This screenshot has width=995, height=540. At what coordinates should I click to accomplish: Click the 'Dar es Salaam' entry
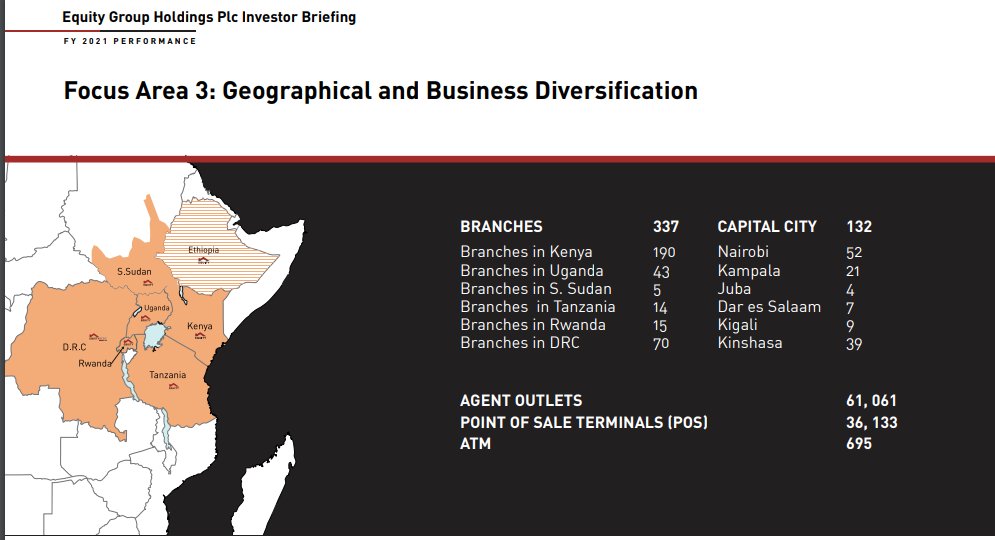tap(769, 307)
